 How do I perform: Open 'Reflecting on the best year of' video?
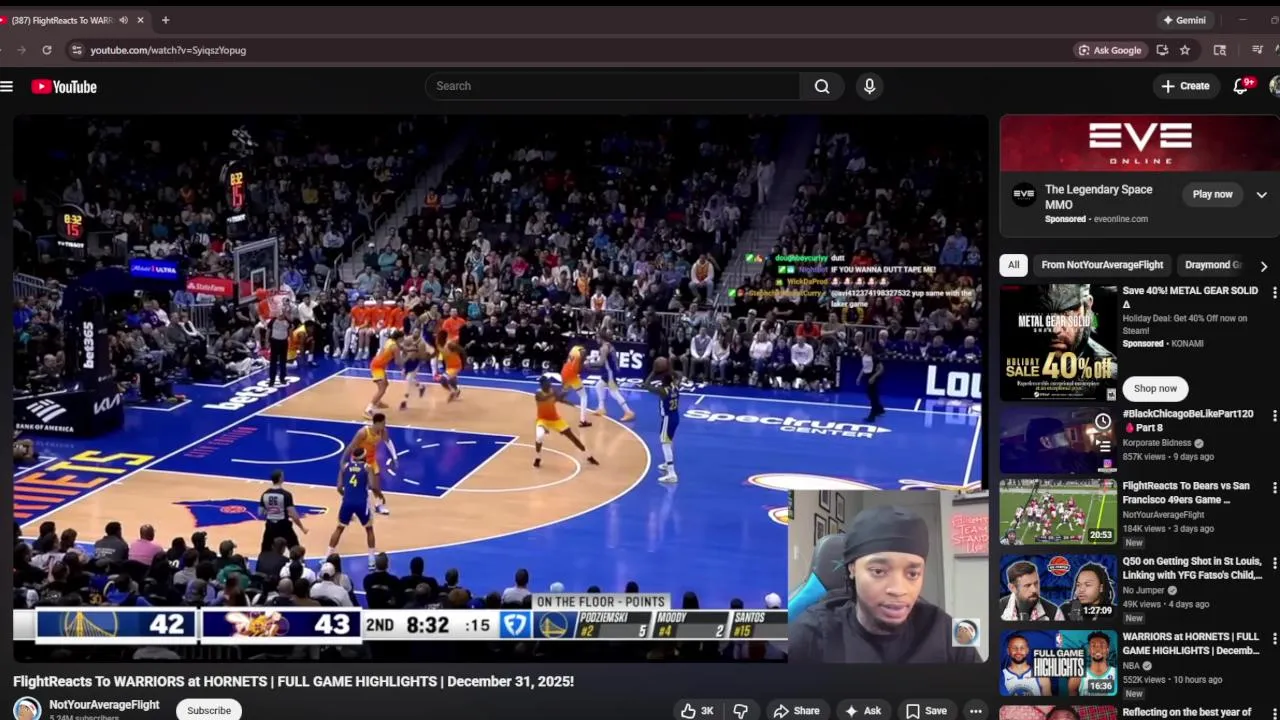coord(1186,713)
